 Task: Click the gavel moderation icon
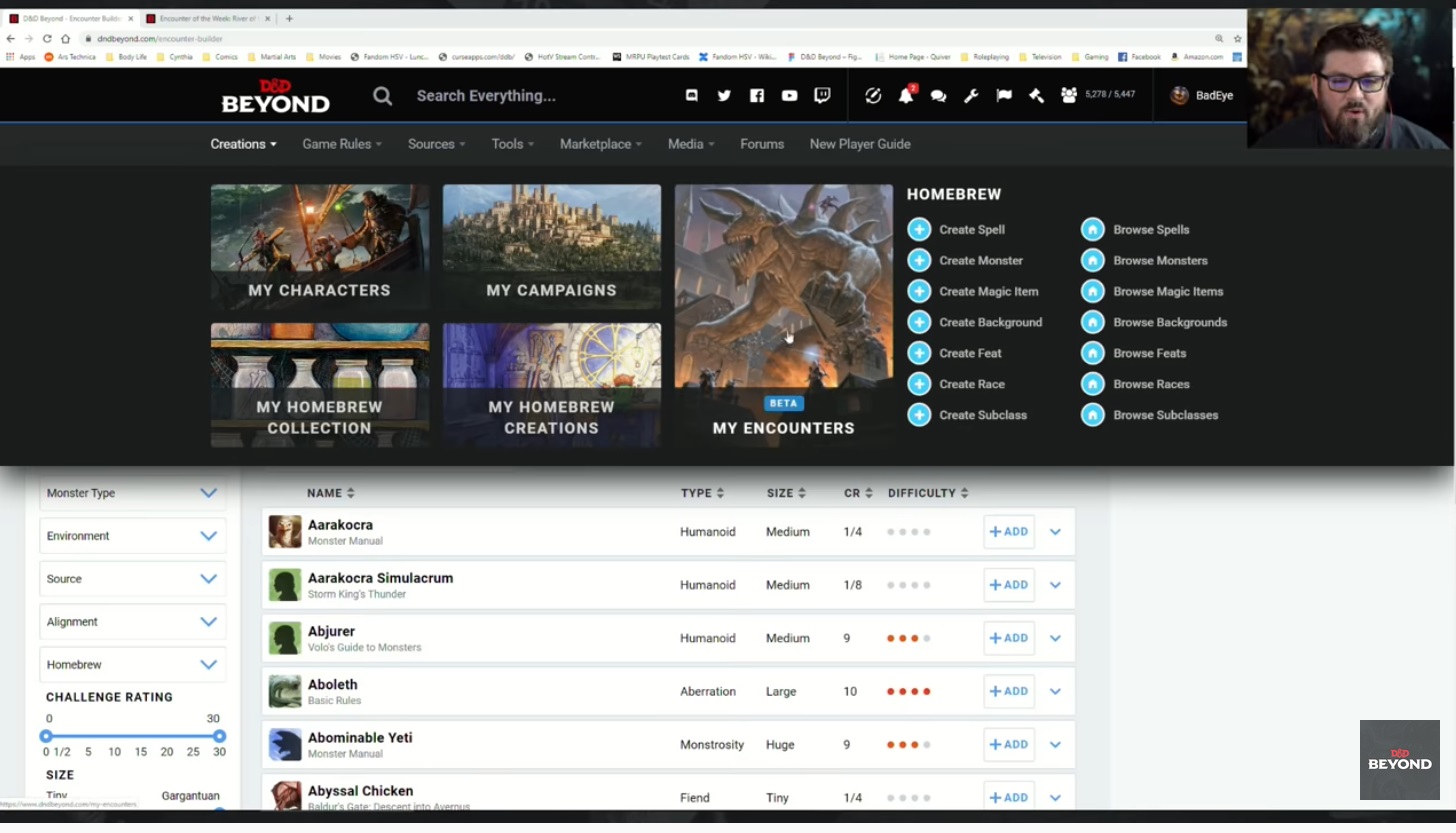pyautogui.click(x=1036, y=96)
